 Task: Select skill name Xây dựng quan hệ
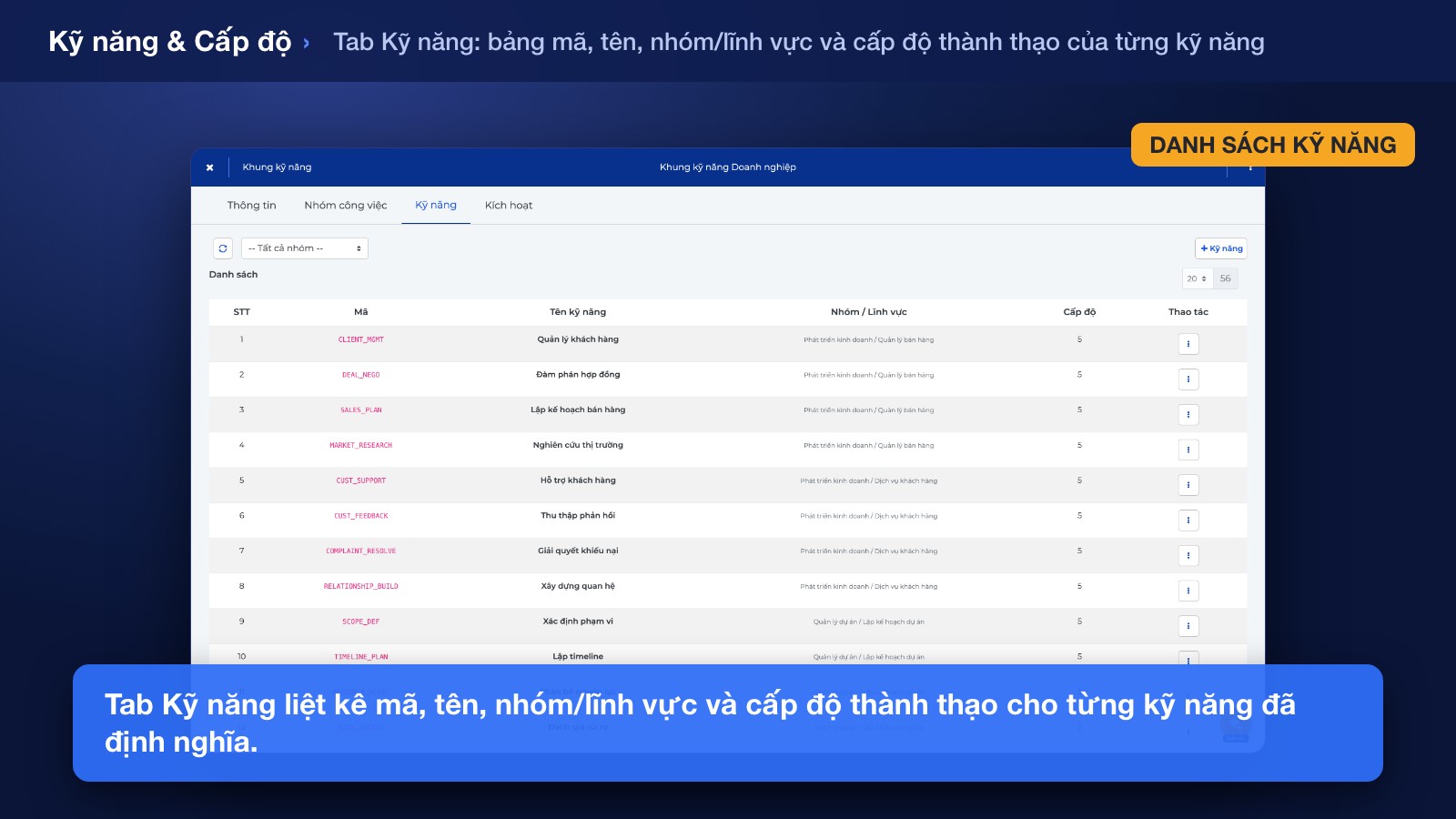click(x=578, y=586)
